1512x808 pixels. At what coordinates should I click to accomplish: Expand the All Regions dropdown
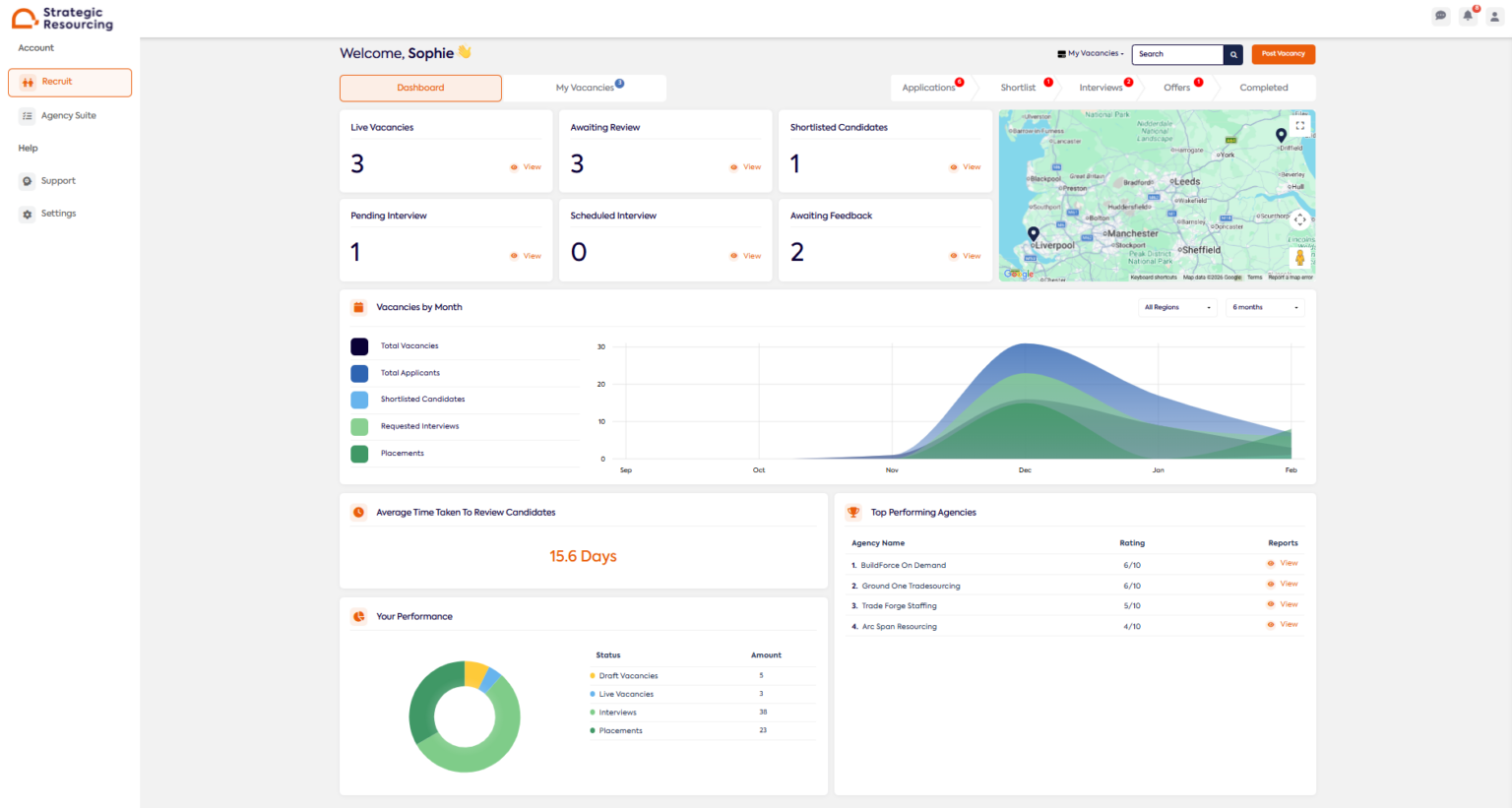(x=1177, y=307)
